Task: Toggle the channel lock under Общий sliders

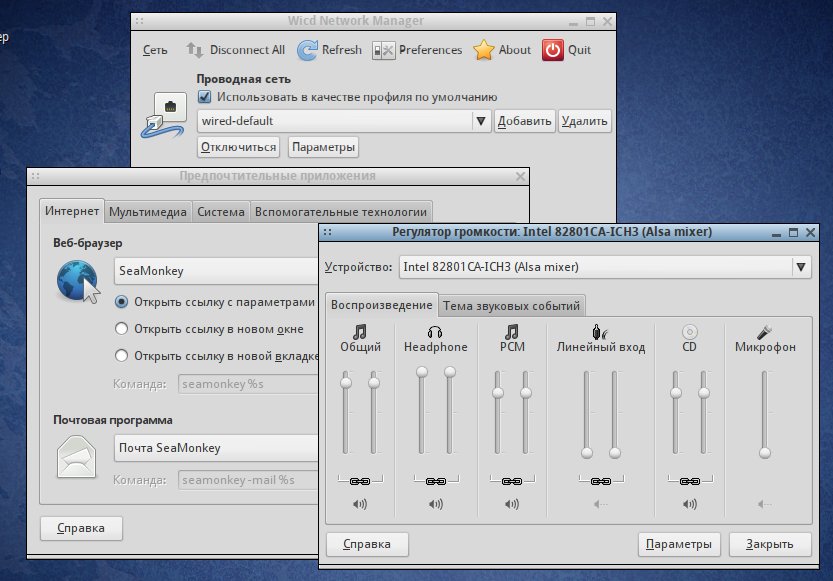Action: 360,481
